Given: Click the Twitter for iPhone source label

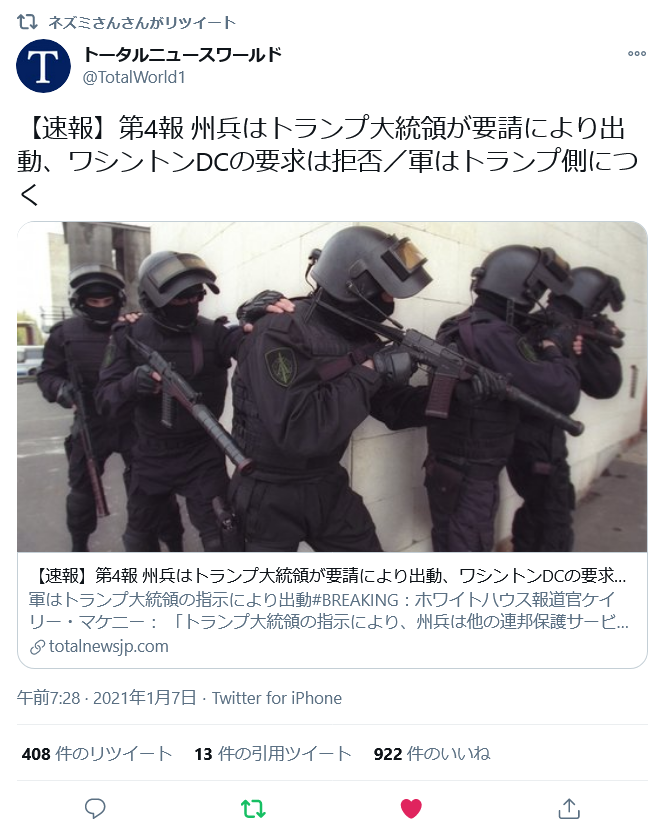Looking at the screenshot, I should tap(277, 698).
